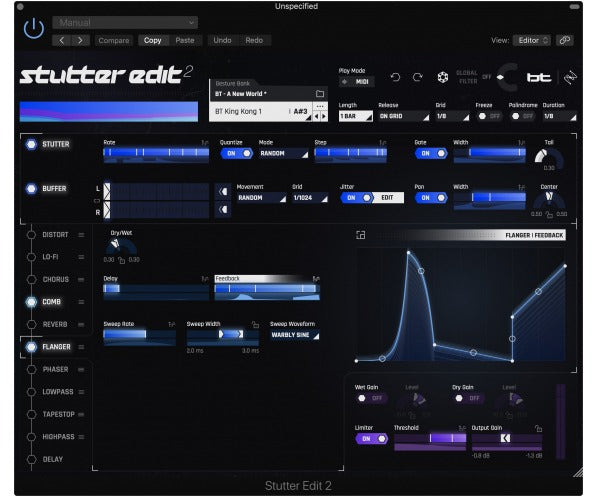
Task: Click the Flanger Sweep Rate slider
Action: coord(140,337)
